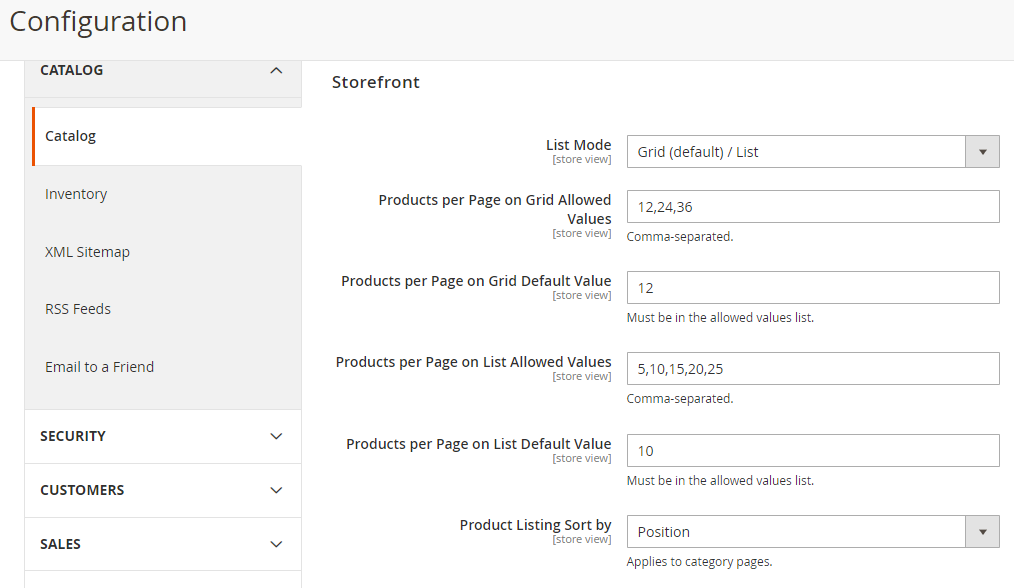
Task: Open the Inventory configuration tab
Action: point(76,194)
